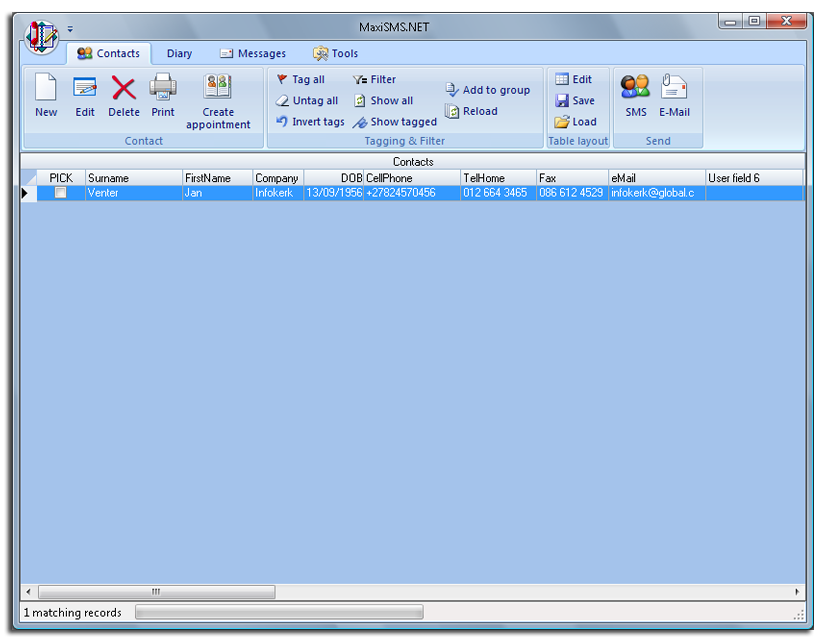Maximize the MaxiSMS.NET window
The image size is (834, 643).
[x=754, y=21]
